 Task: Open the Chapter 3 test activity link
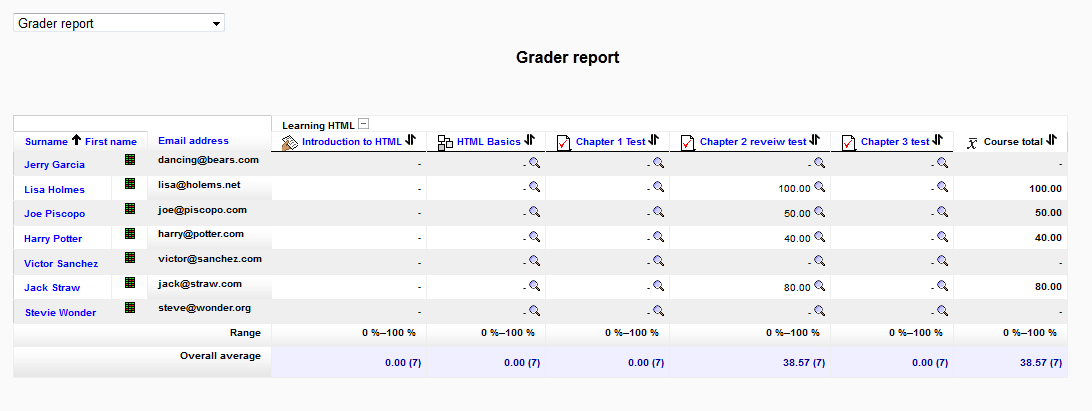(895, 142)
